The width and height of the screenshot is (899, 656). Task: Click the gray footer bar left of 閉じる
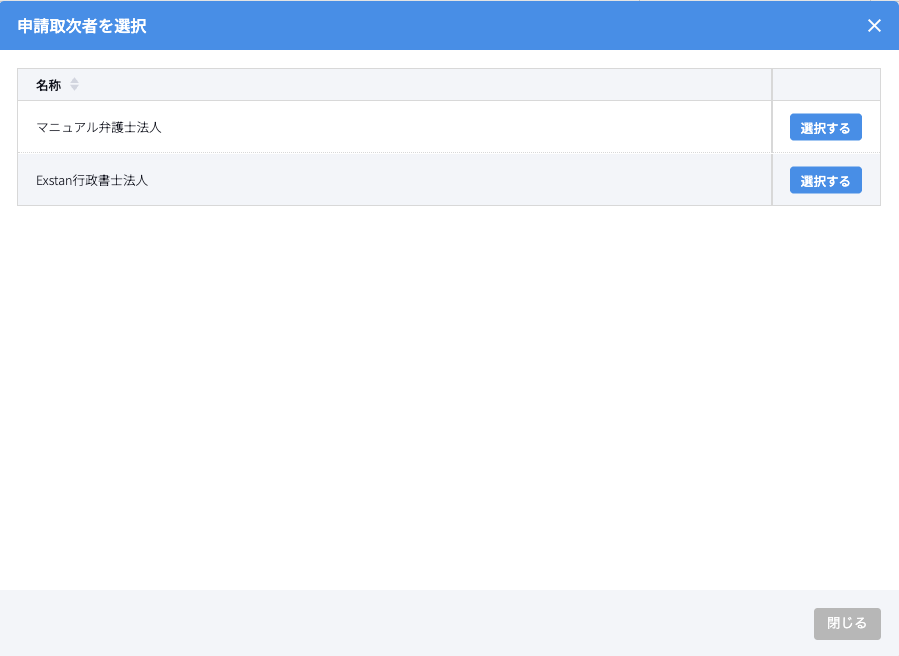coord(400,623)
